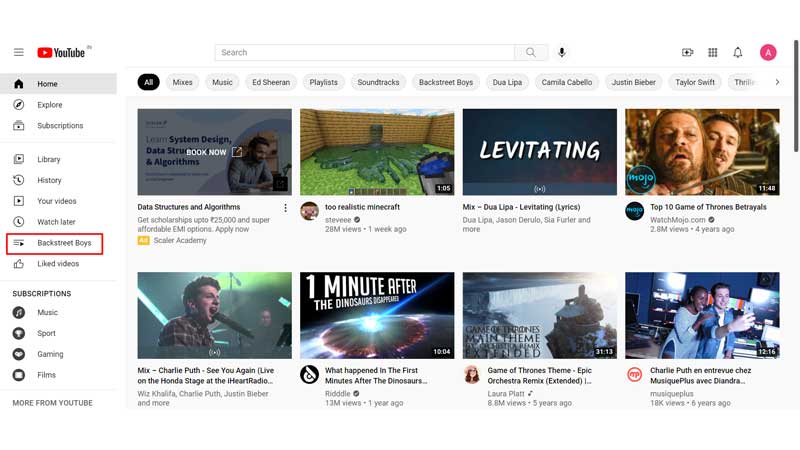Open options for Data Structures ad
The image size is (800, 450).
285,208
